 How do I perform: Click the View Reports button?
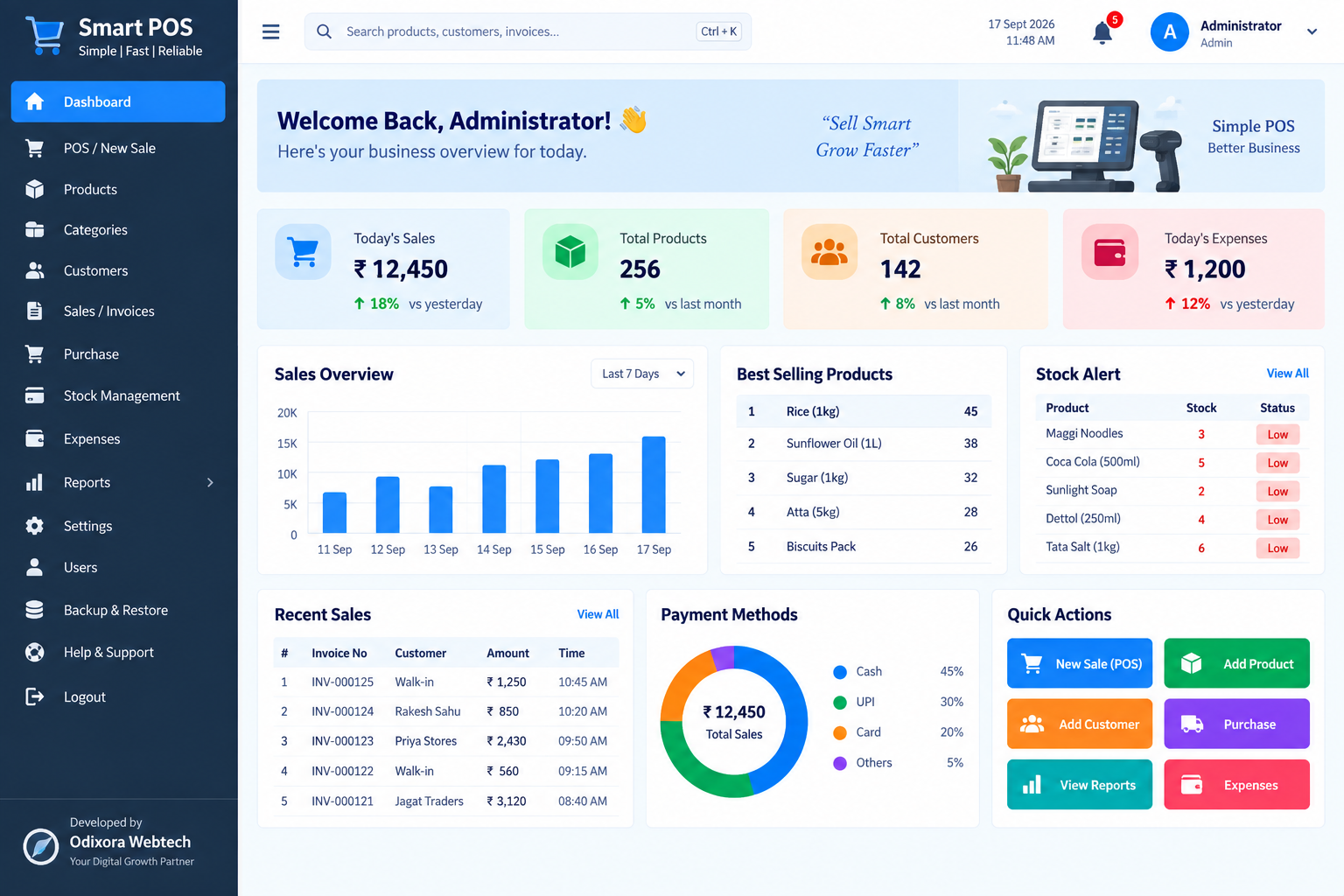tap(1080, 784)
